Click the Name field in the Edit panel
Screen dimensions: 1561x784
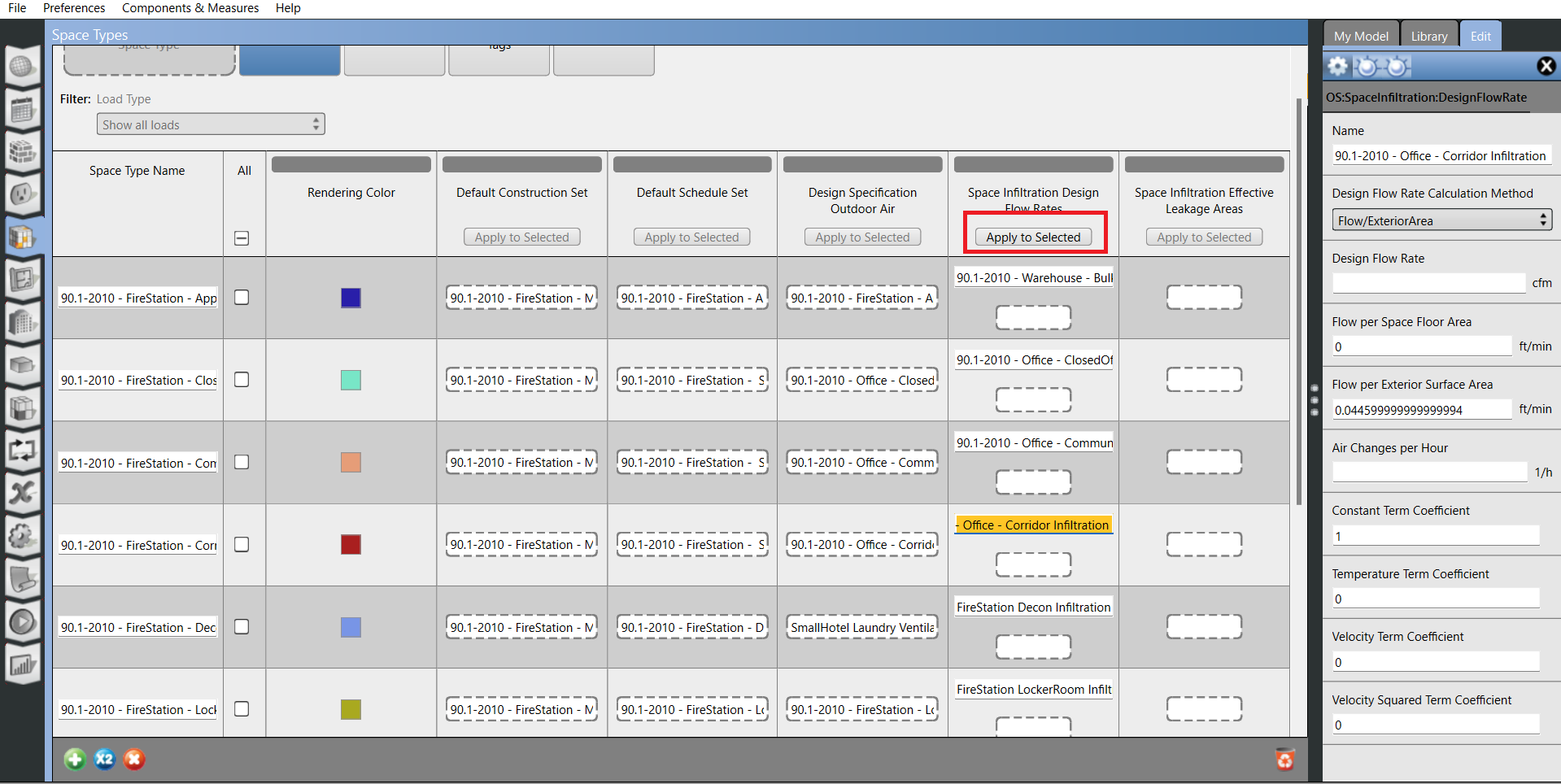coord(1441,155)
